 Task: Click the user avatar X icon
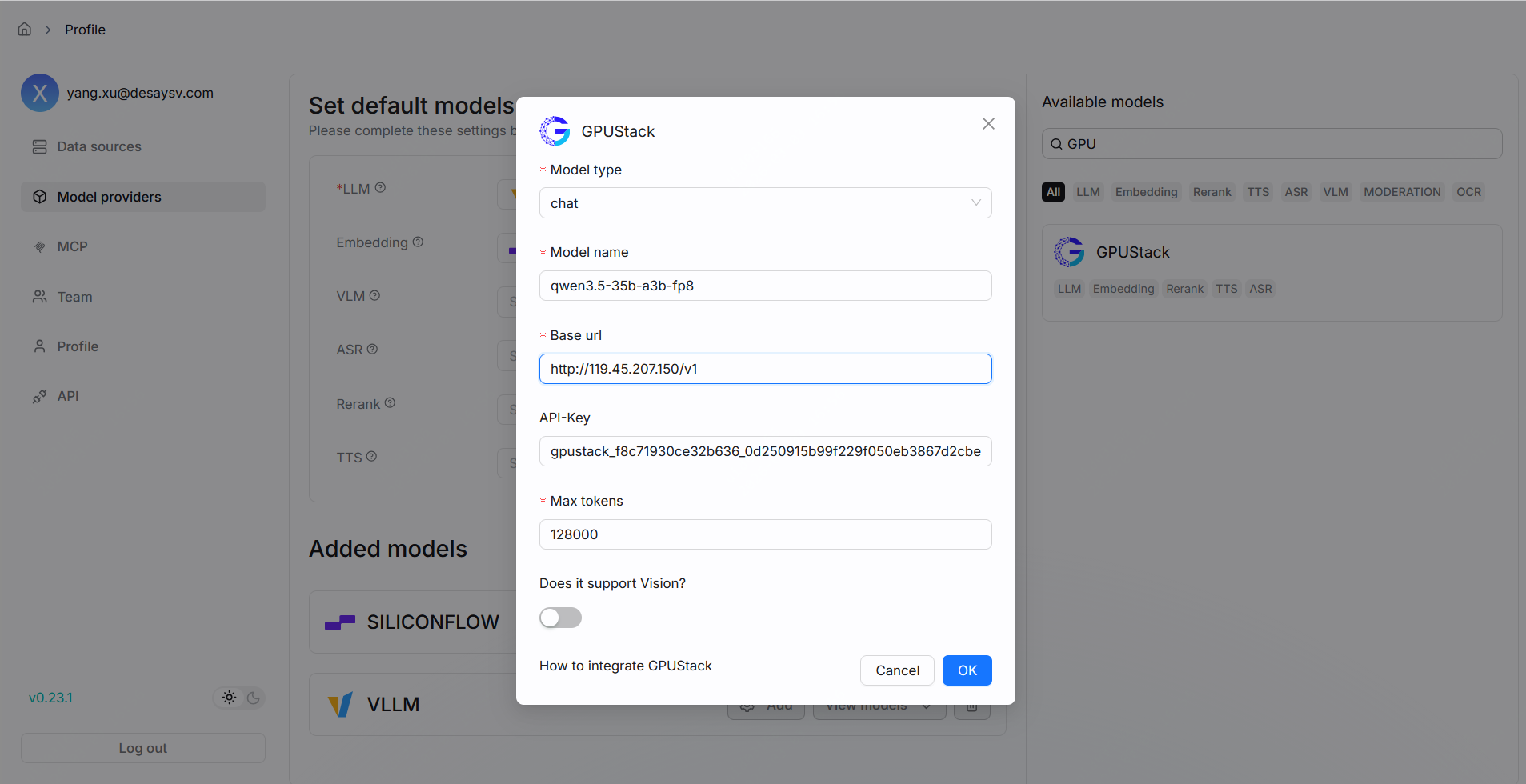tap(40, 93)
